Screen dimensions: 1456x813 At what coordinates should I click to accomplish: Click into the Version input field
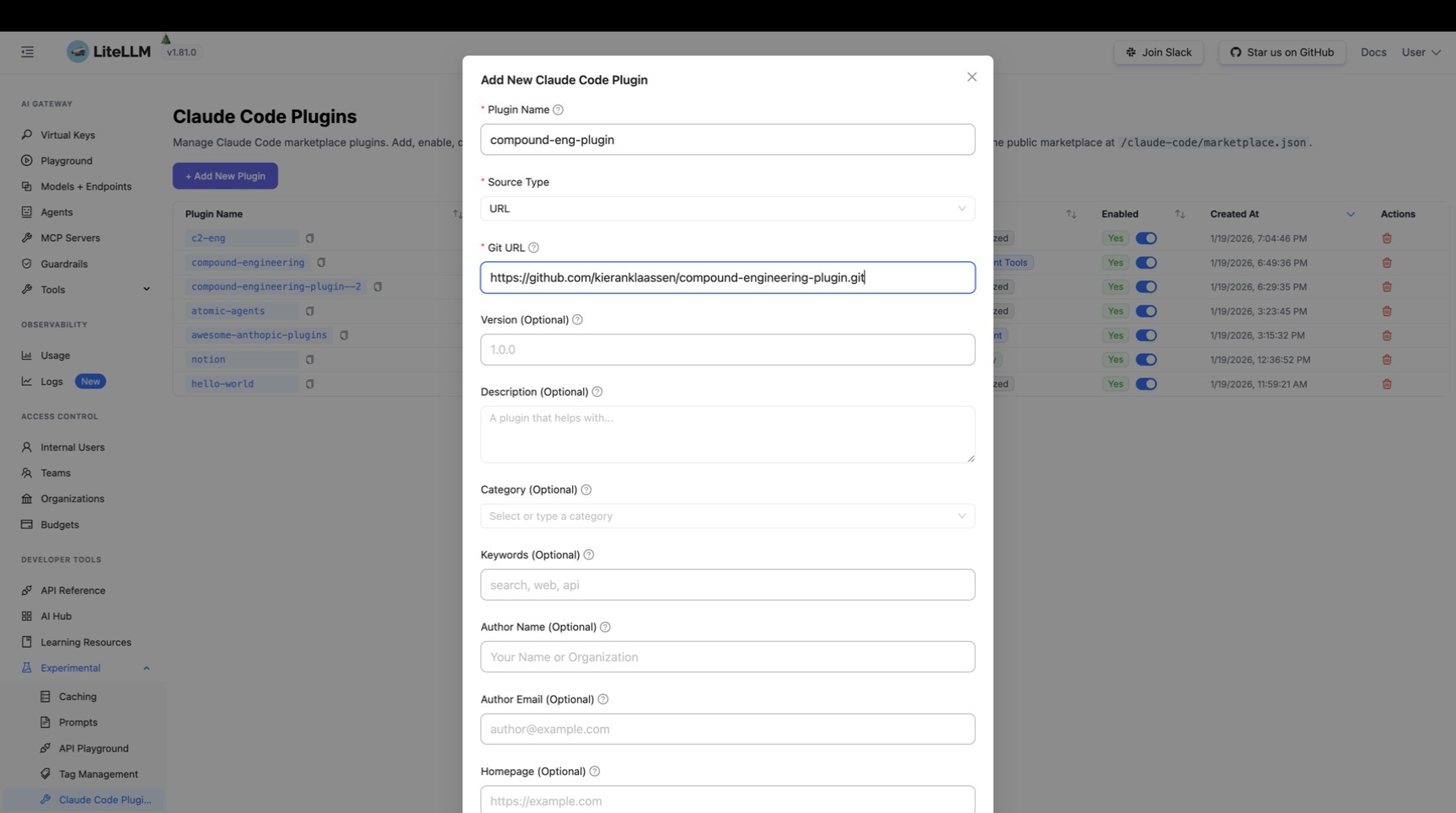[727, 350]
